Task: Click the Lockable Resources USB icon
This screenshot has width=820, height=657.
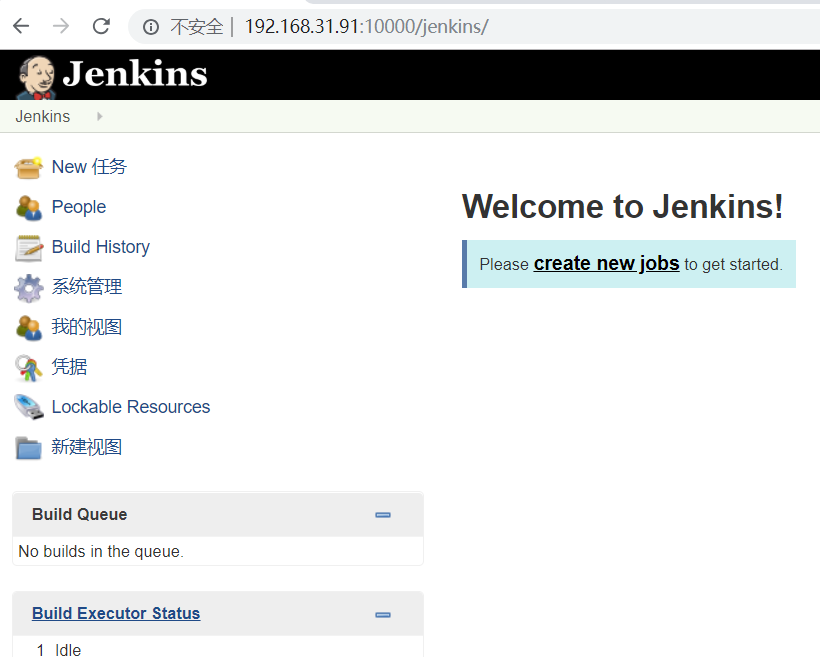Action: pyautogui.click(x=29, y=407)
